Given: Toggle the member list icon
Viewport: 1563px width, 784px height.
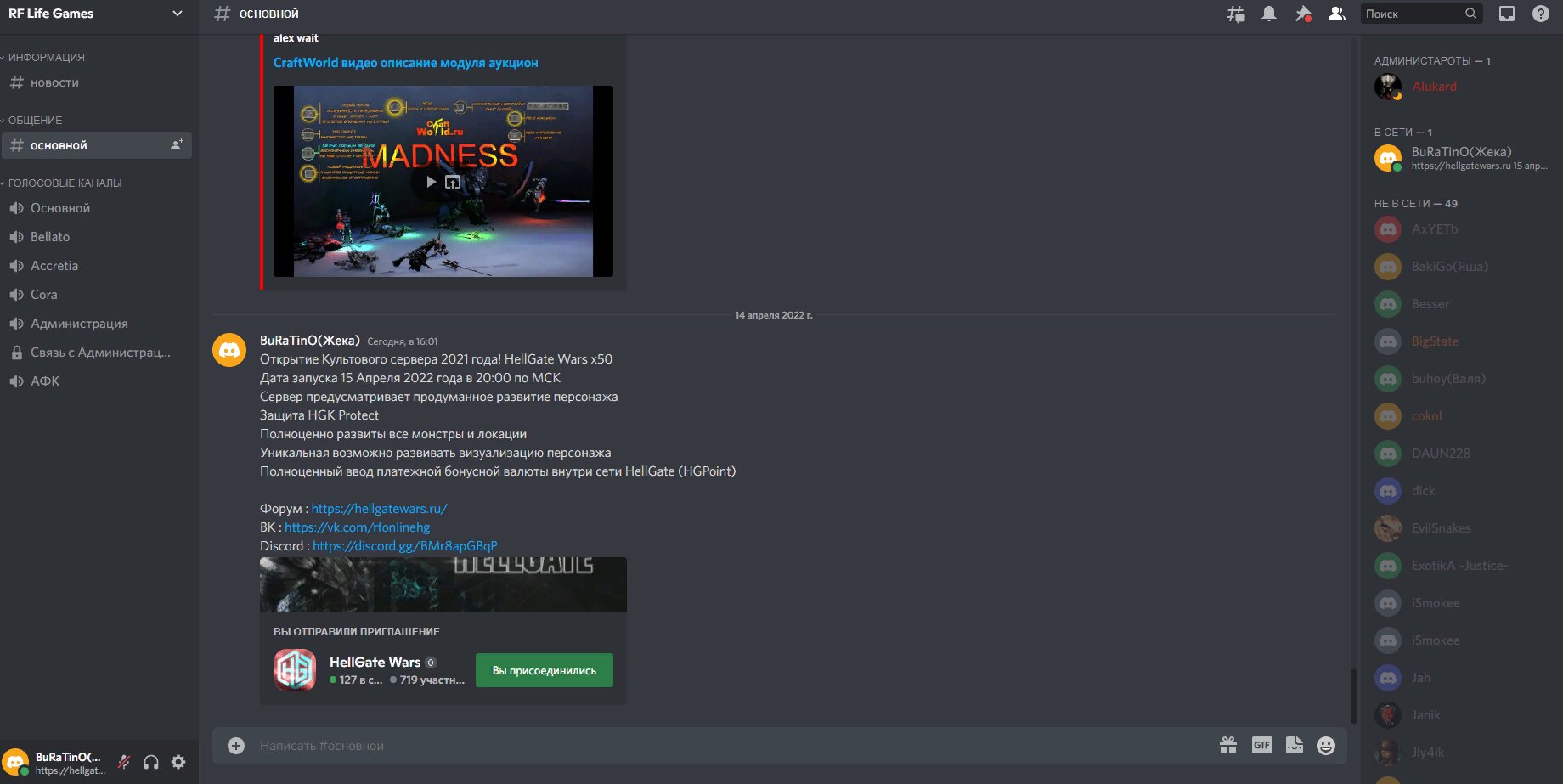Looking at the screenshot, I should click(1337, 14).
